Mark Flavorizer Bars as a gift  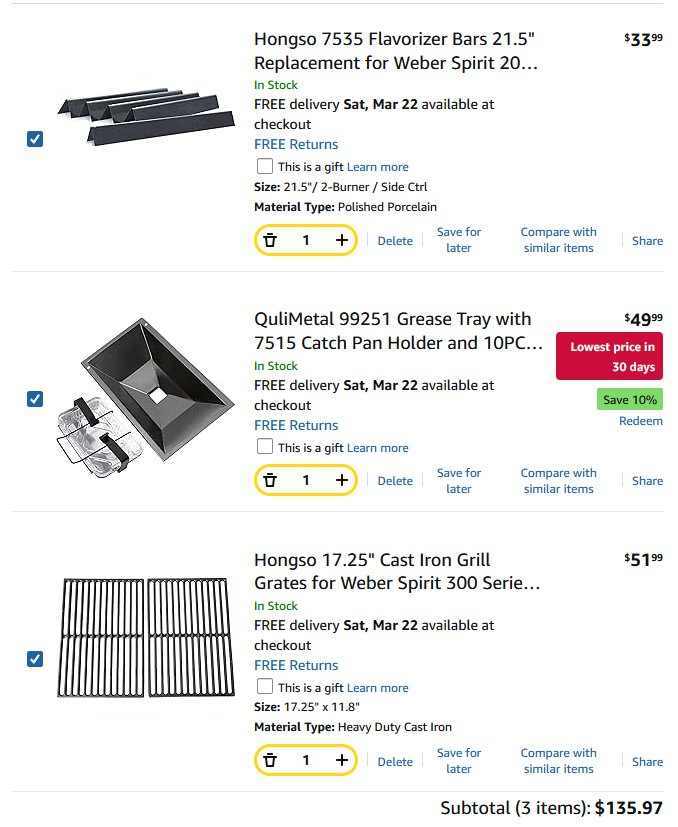click(265, 166)
